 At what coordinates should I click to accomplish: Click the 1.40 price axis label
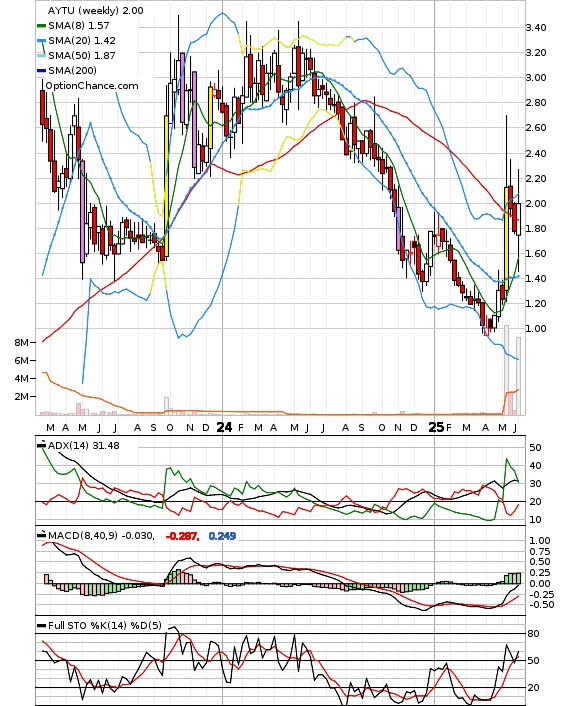[x=536, y=278]
